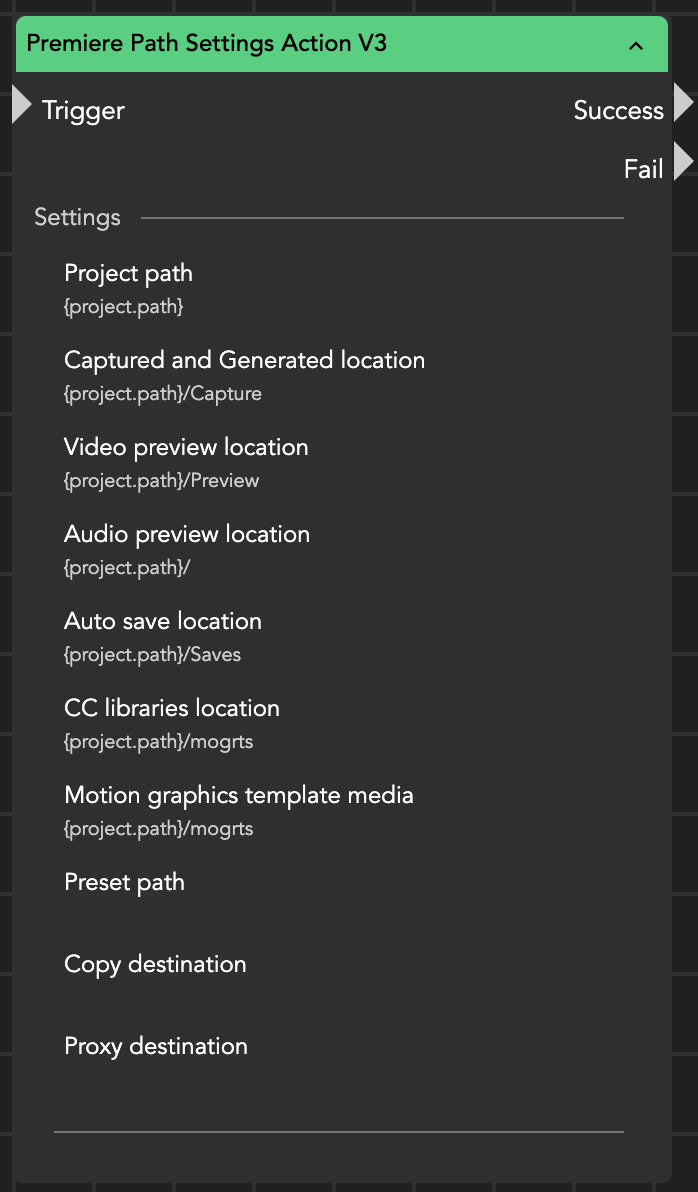Click the Settings section label
698x1192 pixels.
coord(77,217)
